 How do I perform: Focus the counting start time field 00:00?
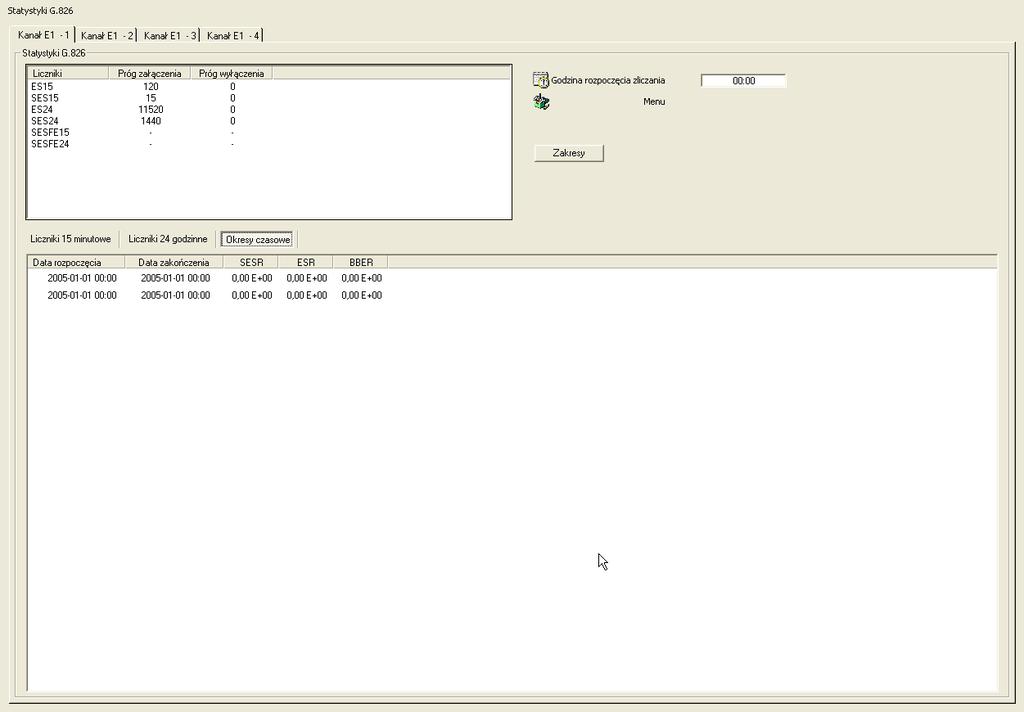click(743, 81)
